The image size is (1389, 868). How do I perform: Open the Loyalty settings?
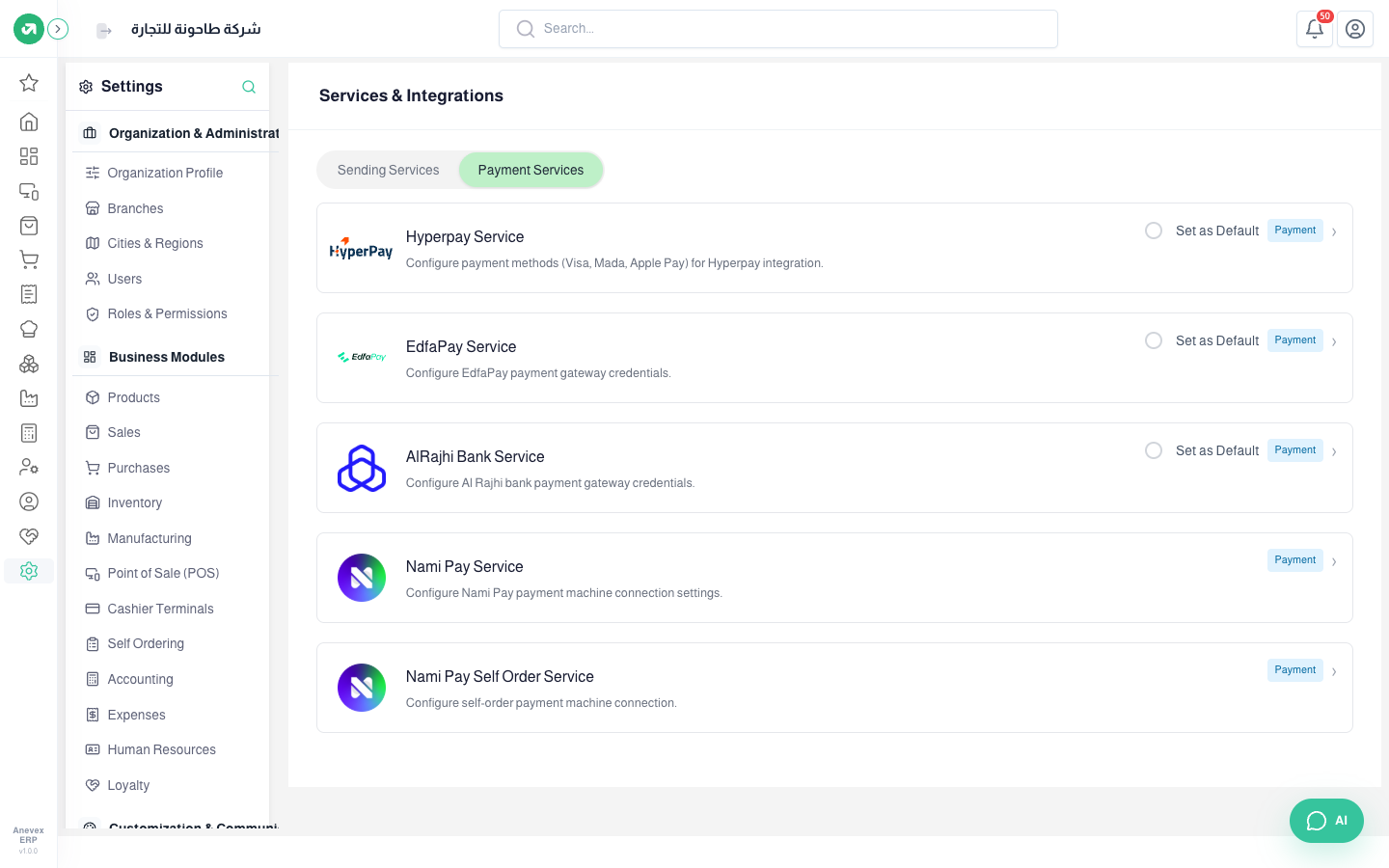[x=129, y=785]
